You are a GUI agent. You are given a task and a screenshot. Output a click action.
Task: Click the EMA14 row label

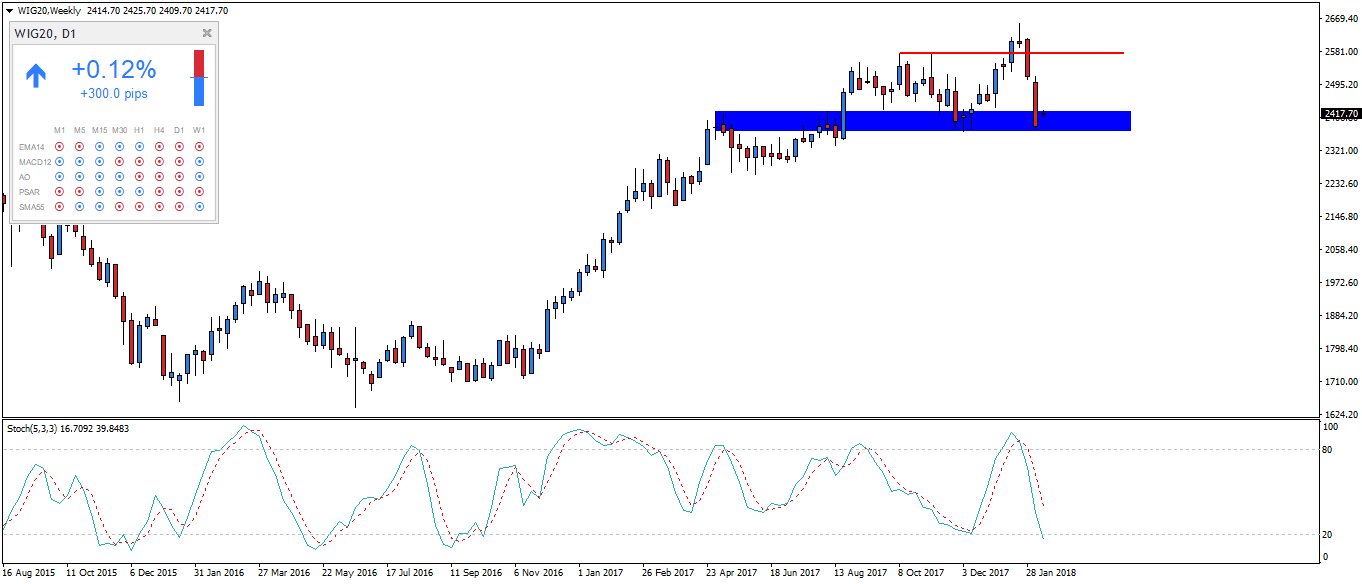tap(31, 147)
